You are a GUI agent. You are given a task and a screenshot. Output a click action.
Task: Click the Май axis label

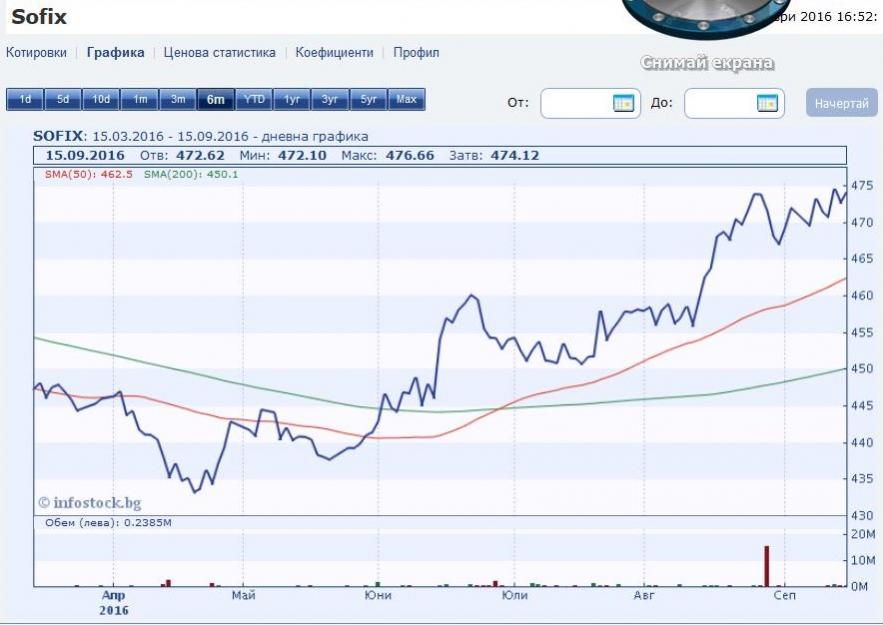[x=243, y=595]
